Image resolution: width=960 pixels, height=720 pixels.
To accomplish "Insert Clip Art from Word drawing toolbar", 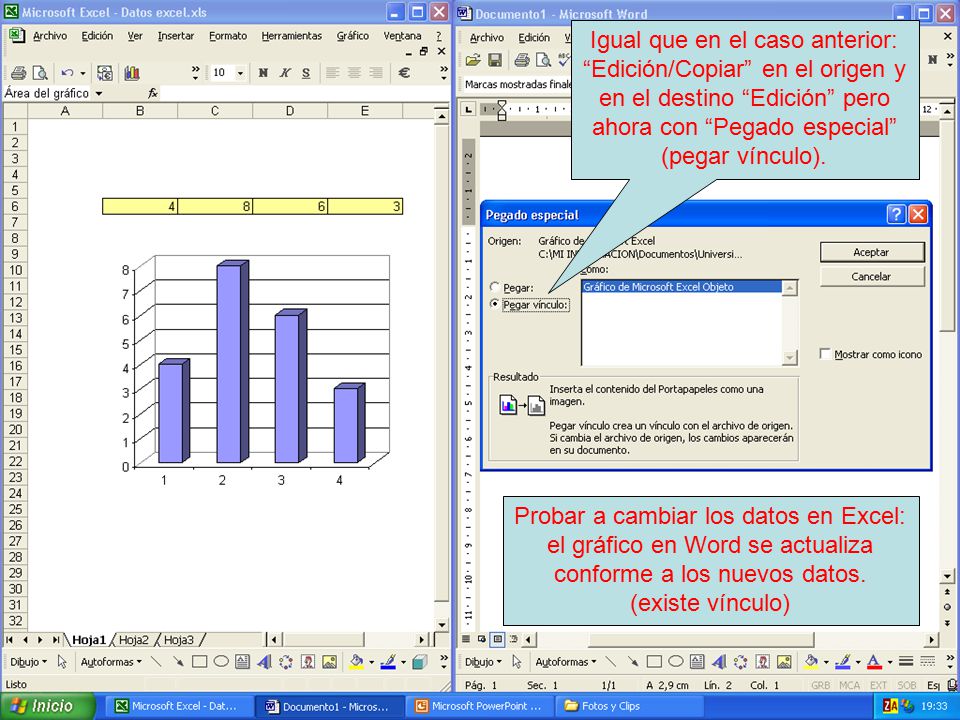I will click(x=762, y=662).
